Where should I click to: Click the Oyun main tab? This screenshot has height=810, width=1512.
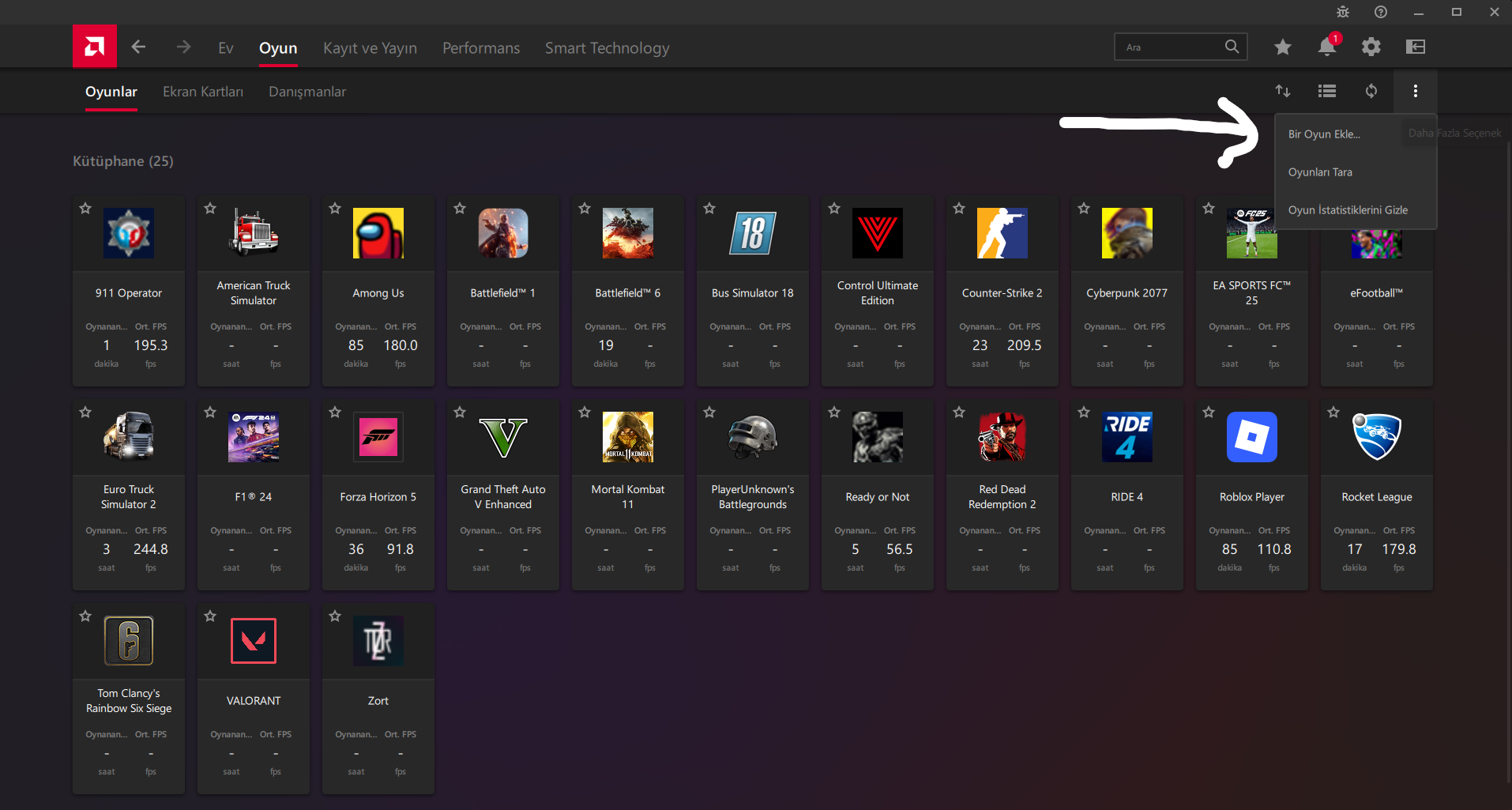pos(278,48)
